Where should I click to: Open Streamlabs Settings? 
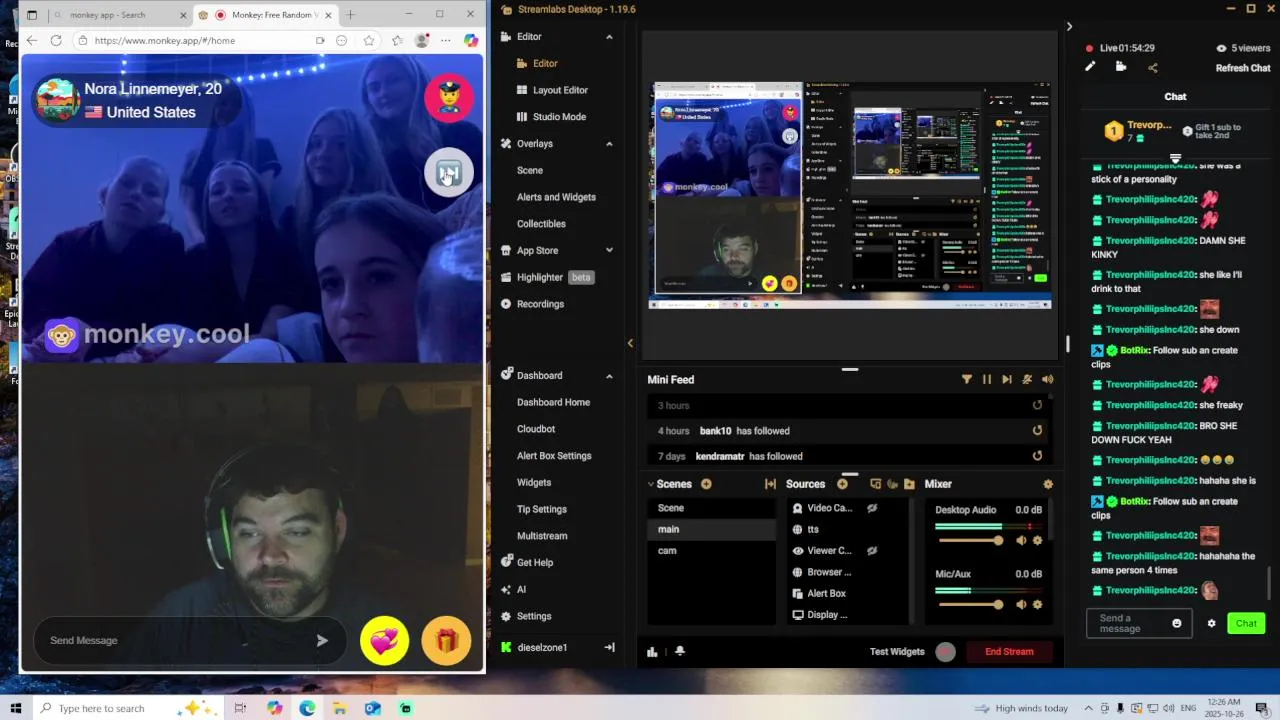pos(526,616)
